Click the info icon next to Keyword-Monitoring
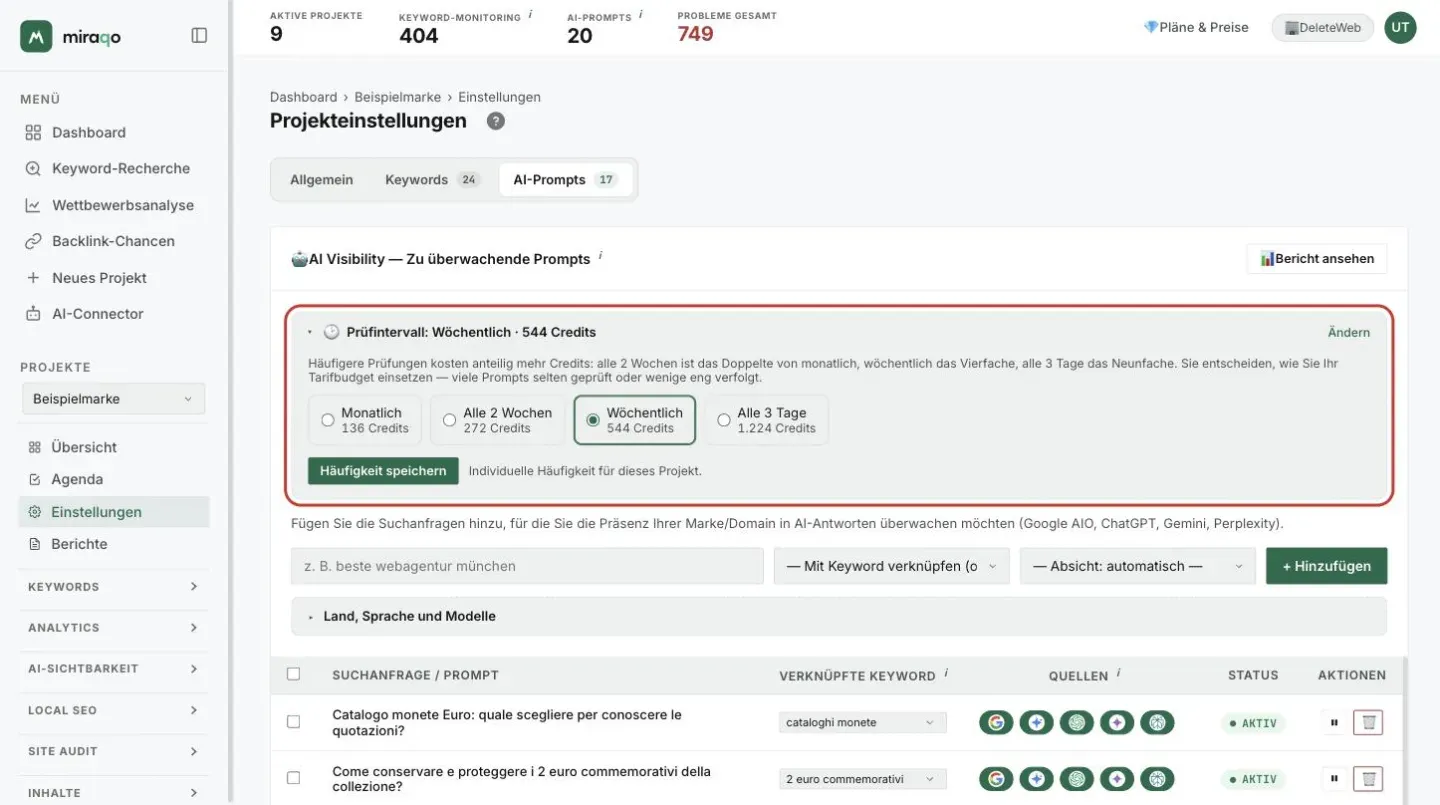The width and height of the screenshot is (1440, 805). [x=530, y=14]
